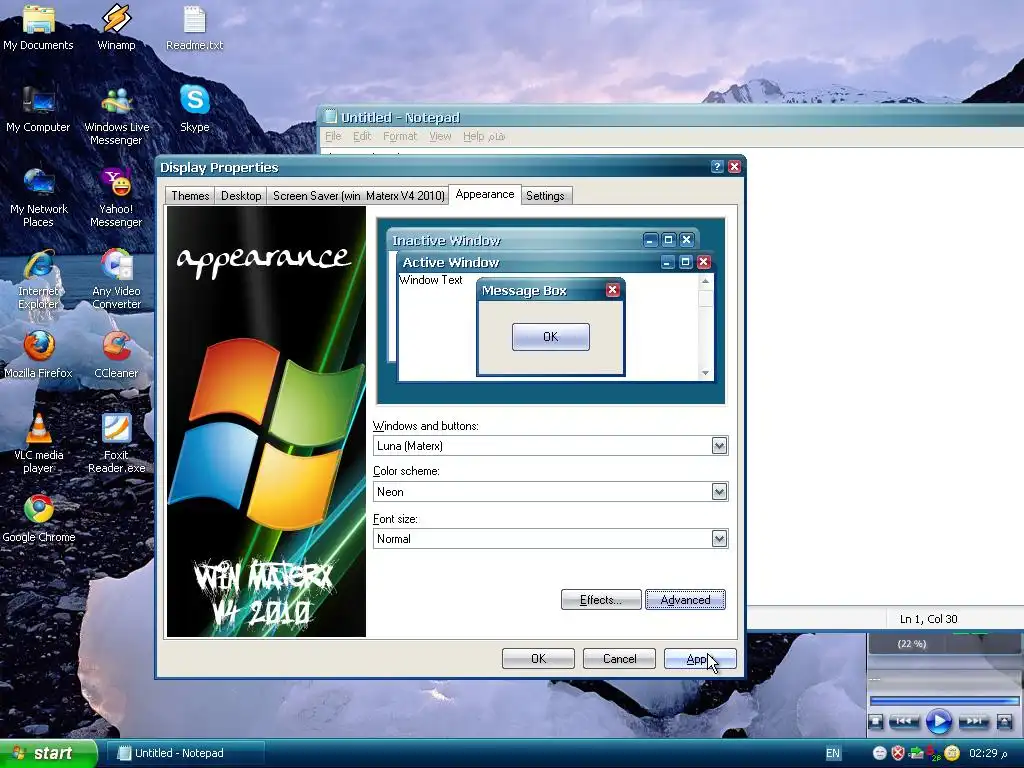Expand the Color scheme dropdown showing Neon
The width and height of the screenshot is (1024, 768).
(719, 492)
